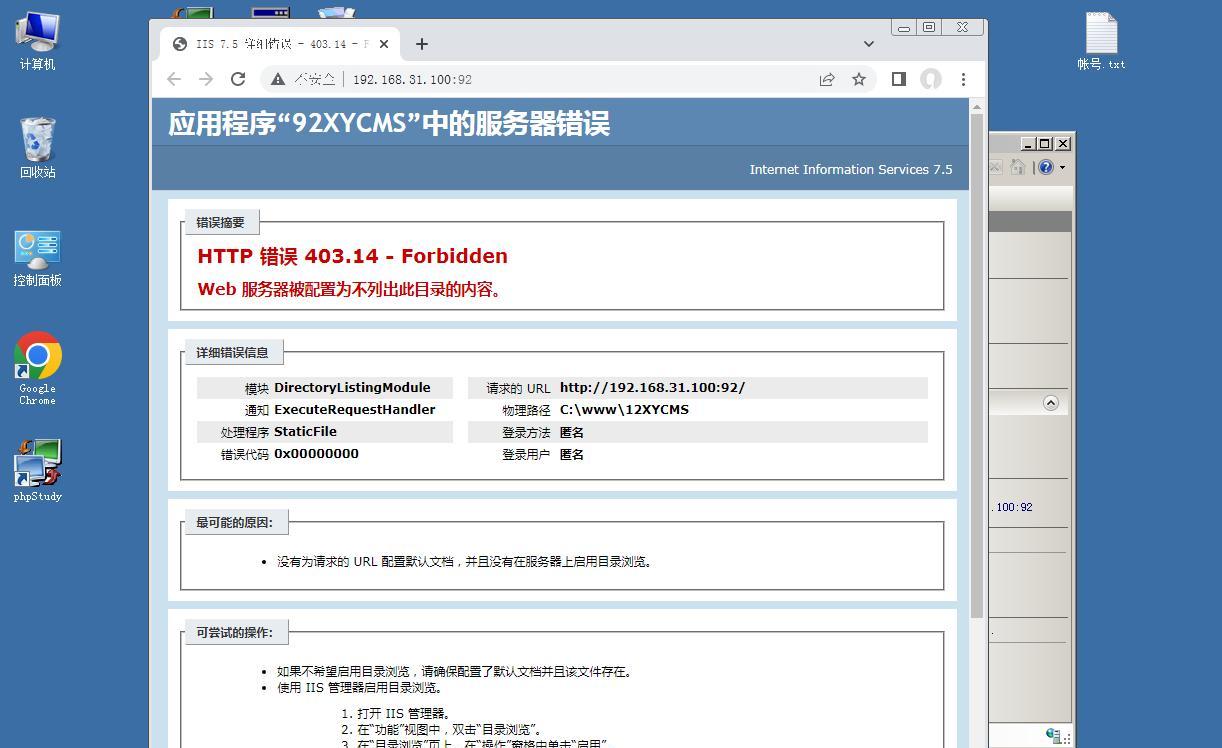The height and width of the screenshot is (748, 1222).
Task: Click the home icon in IIS Manager toolbar
Action: [x=1018, y=167]
